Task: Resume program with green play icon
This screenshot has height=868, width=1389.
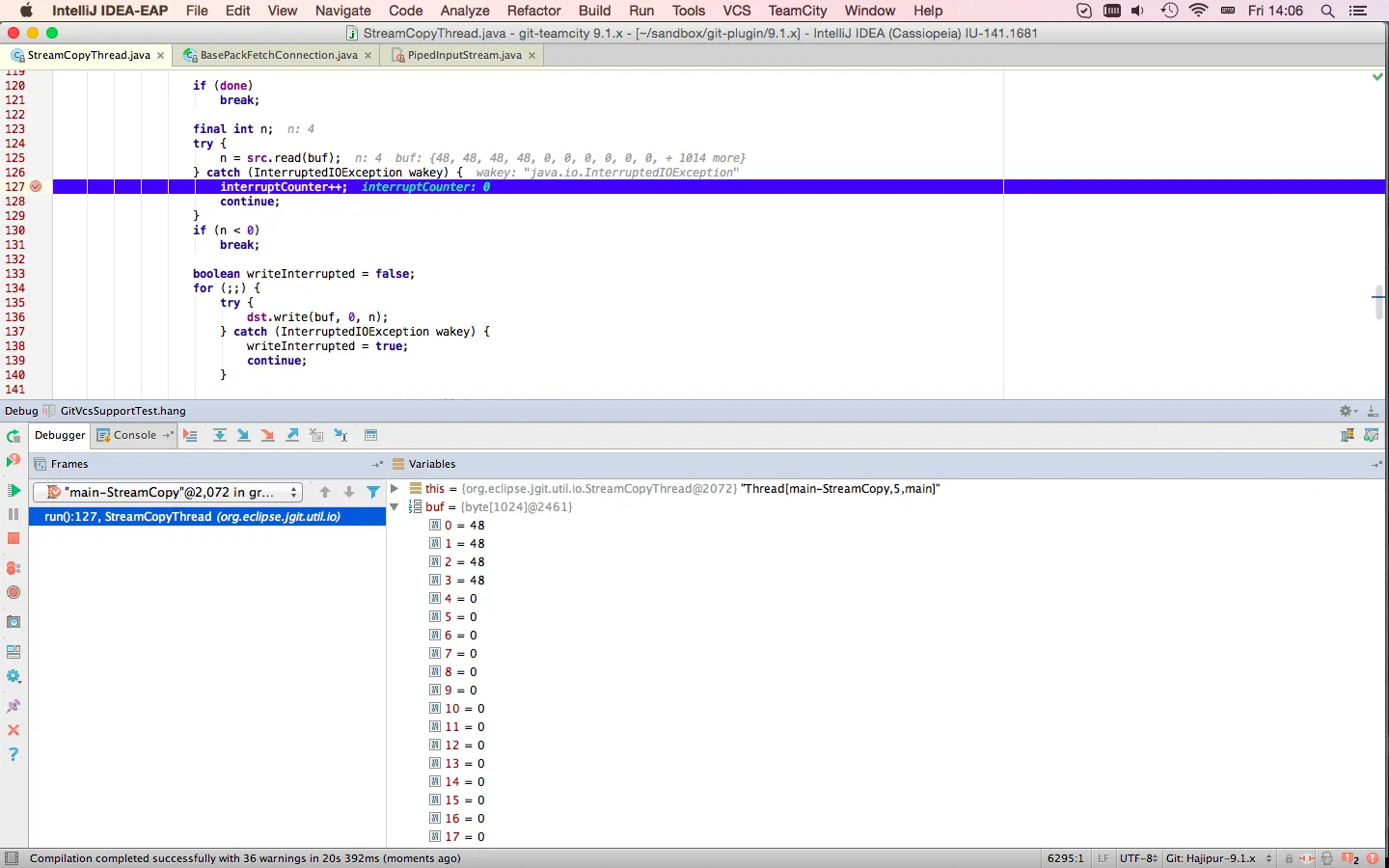Action: coord(14,491)
